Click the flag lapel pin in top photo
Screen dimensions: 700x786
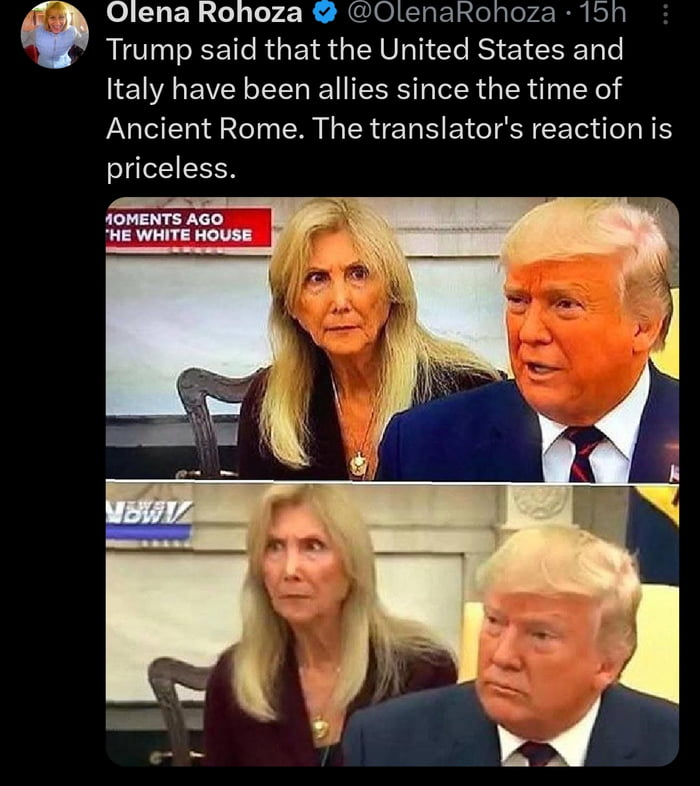click(x=673, y=473)
